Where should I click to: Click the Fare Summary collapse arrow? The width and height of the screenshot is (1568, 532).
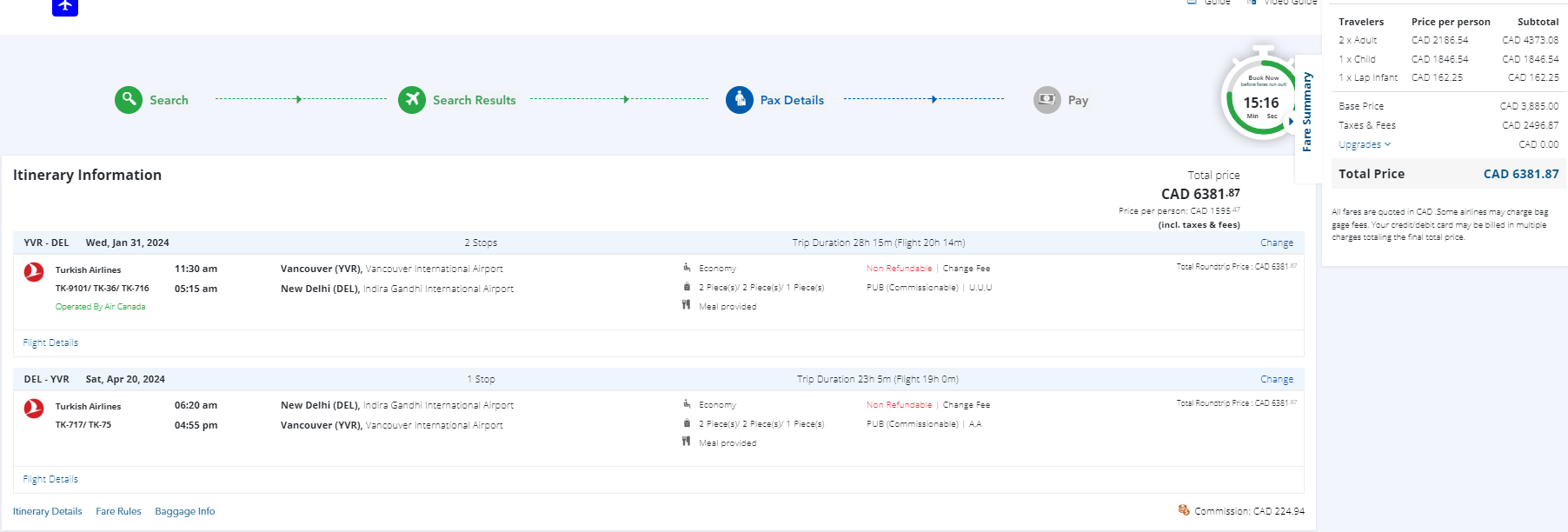[x=1292, y=122]
